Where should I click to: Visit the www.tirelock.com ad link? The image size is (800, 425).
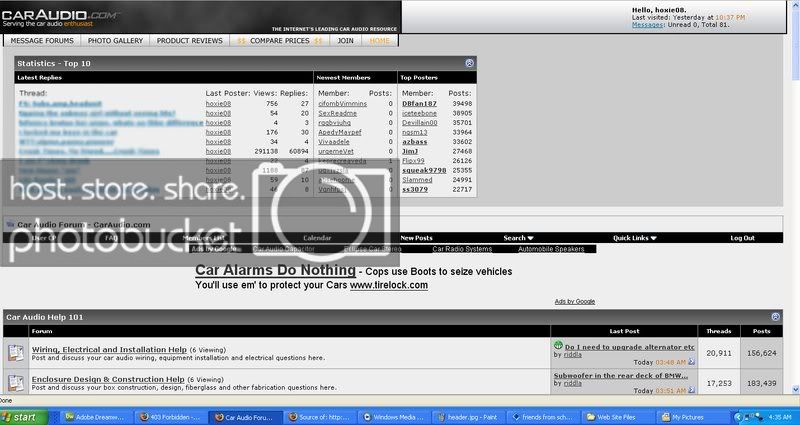coord(389,285)
